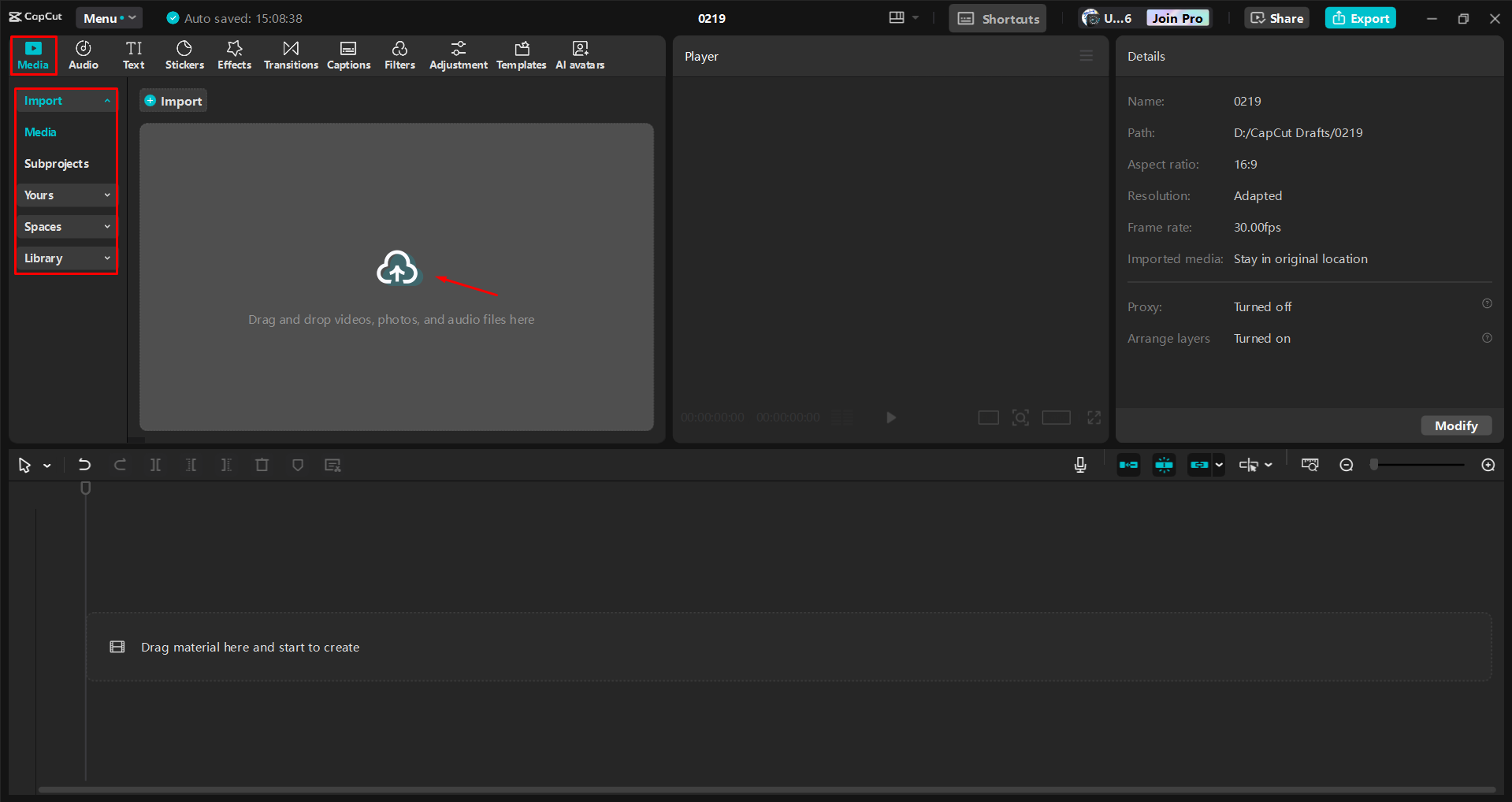Toggle linked selection in timeline toolbar

[x=1198, y=465]
